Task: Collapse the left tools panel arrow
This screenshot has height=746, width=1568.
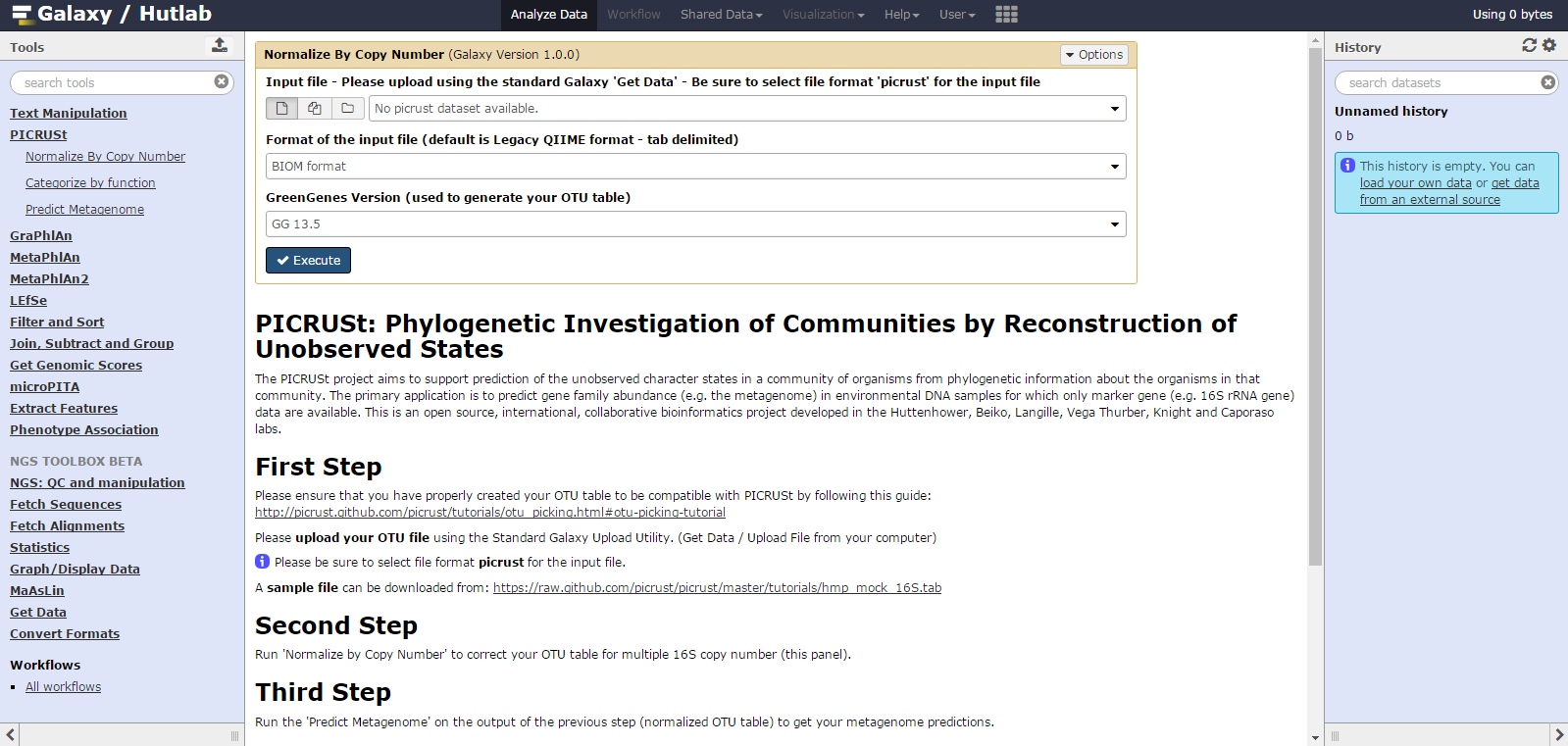Action: 11,734
